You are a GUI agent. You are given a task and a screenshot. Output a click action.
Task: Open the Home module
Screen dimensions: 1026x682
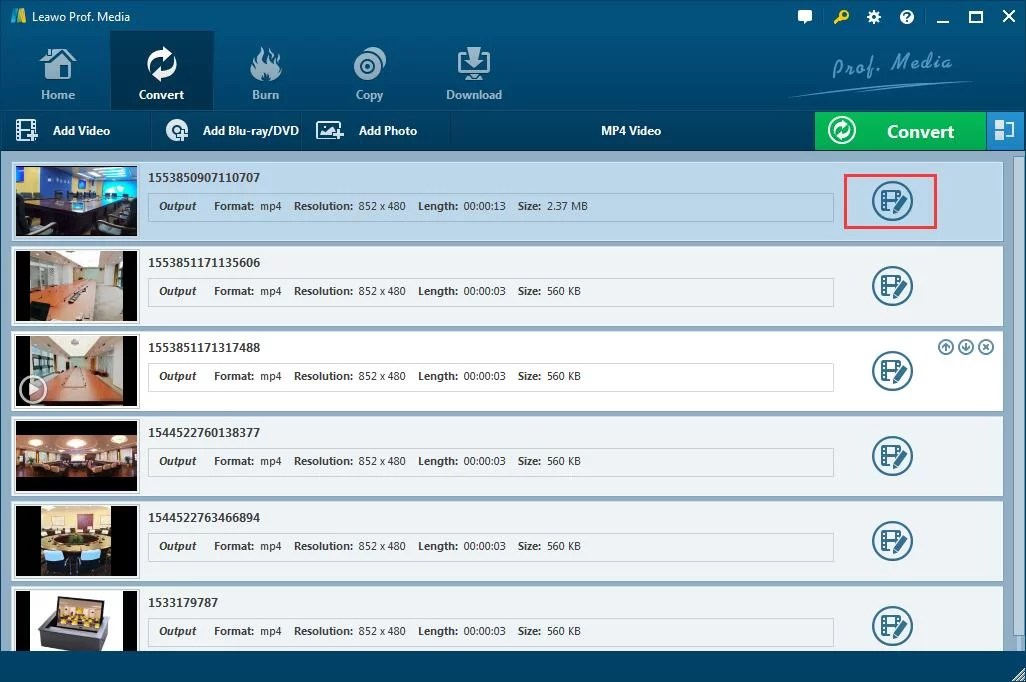point(58,74)
